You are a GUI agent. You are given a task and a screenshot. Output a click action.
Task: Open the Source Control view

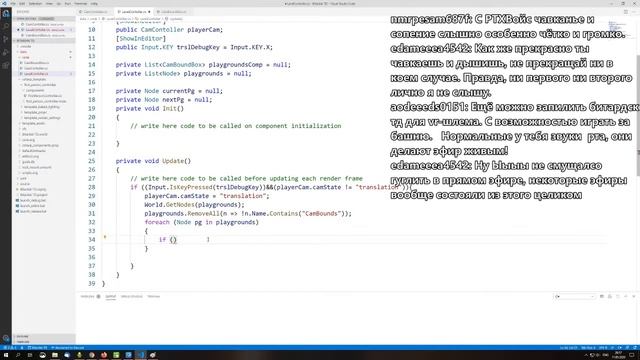coord(6,39)
